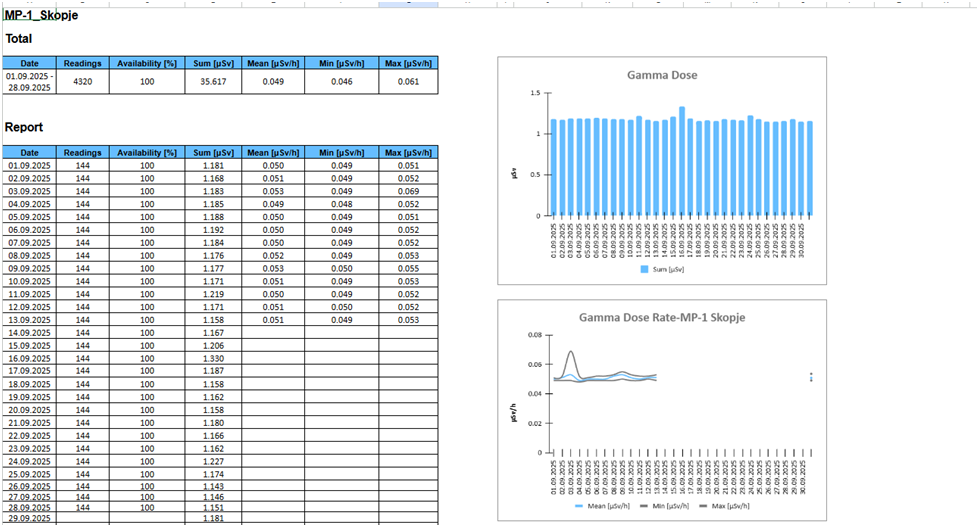Select the MP-1_Skopje title cell
Viewport: 979px width, 527px height.
[41, 15]
